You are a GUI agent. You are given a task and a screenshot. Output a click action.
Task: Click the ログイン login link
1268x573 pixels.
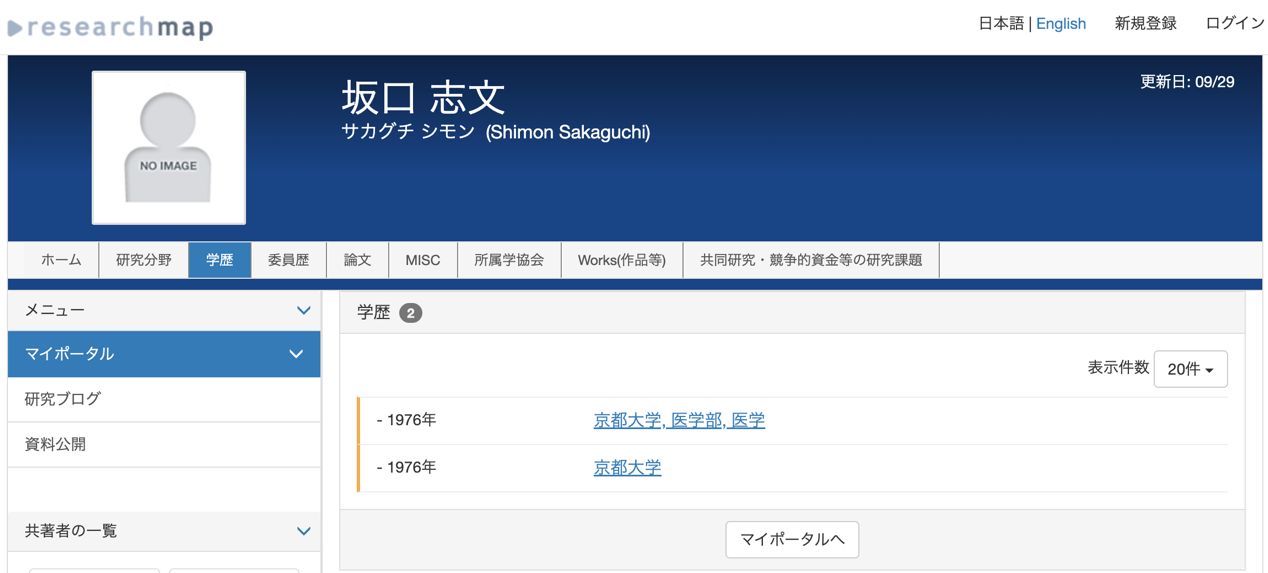coord(1234,23)
